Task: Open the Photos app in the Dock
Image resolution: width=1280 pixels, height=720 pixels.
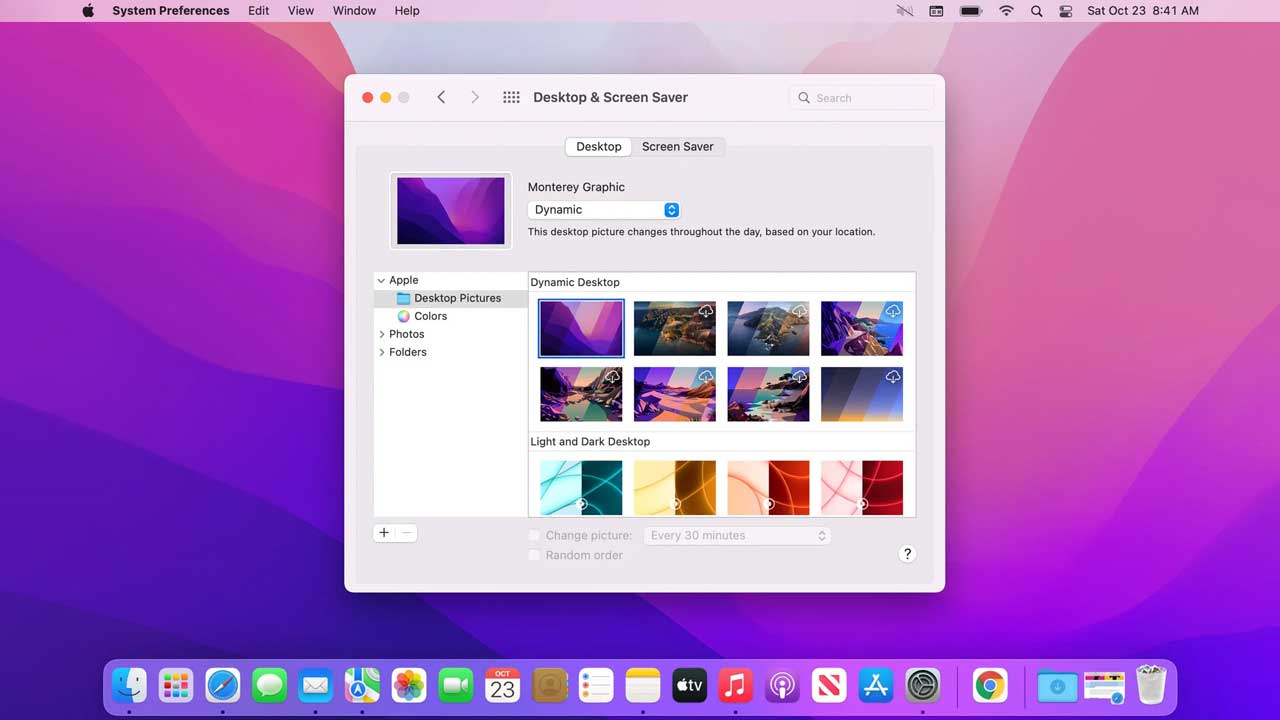Action: pos(409,685)
